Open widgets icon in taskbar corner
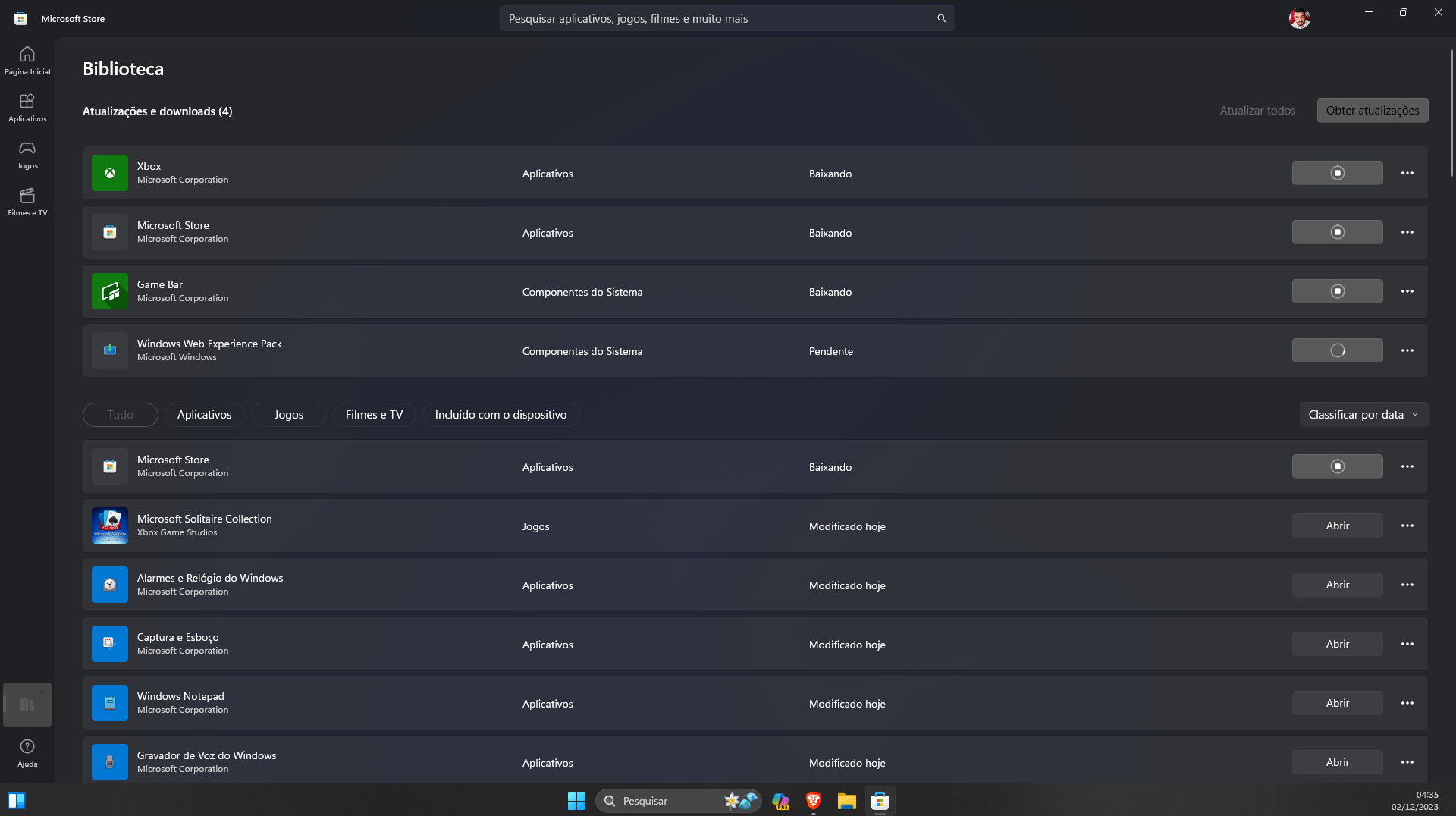 click(x=17, y=801)
